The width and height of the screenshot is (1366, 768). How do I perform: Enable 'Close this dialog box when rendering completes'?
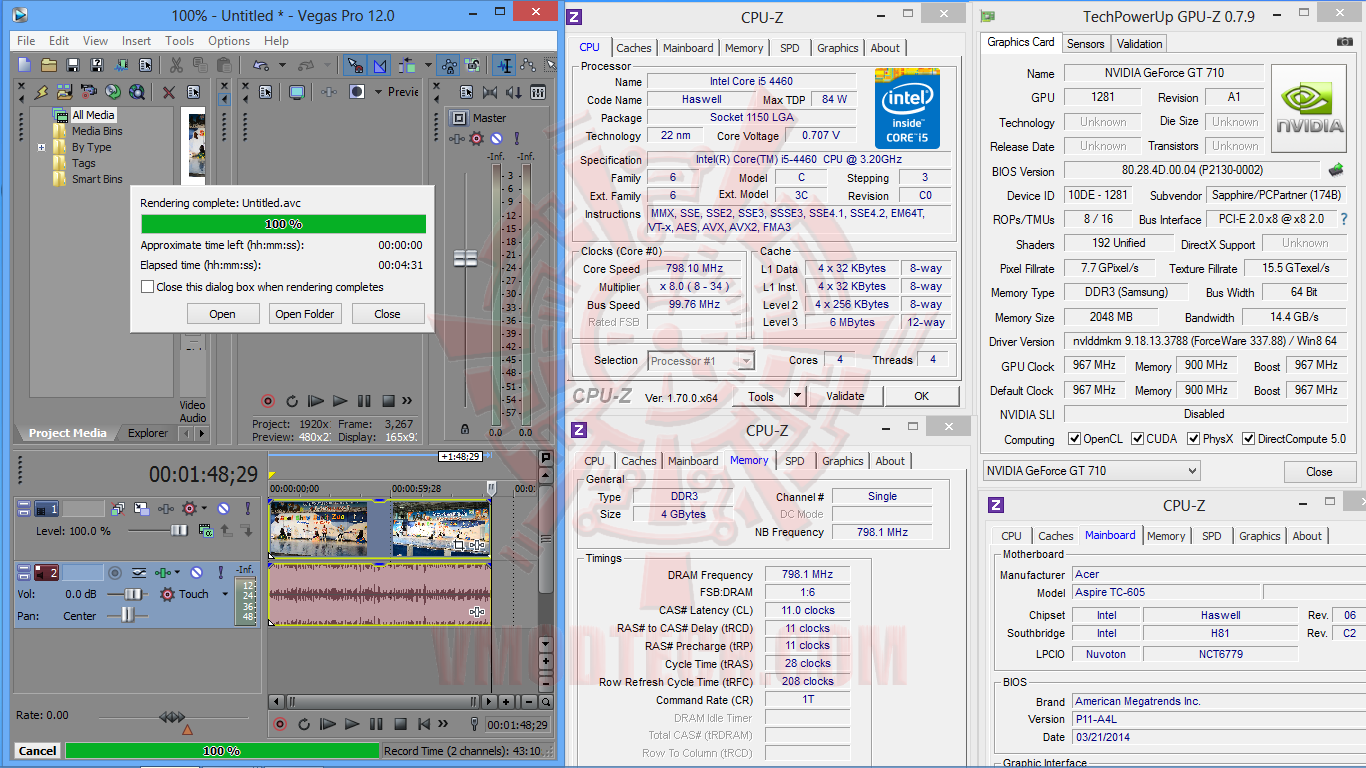[x=148, y=287]
